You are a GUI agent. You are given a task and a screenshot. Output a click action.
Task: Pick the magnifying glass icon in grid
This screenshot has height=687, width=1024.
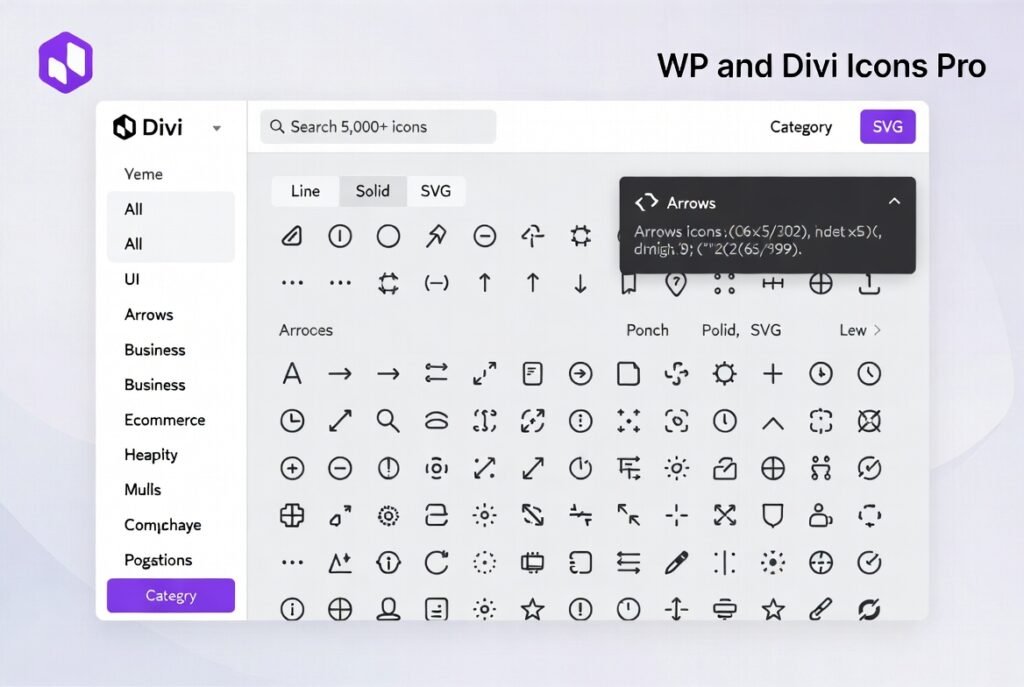(x=388, y=421)
